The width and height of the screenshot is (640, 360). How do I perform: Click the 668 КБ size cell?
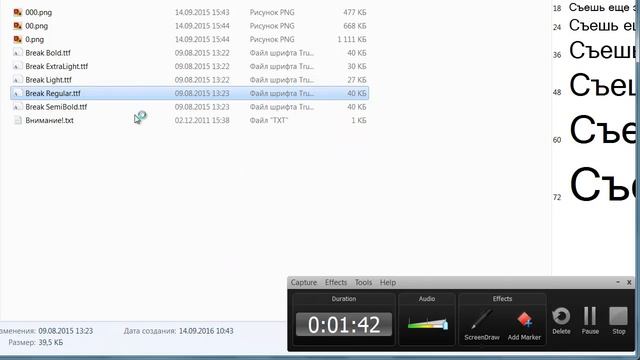tap(355, 26)
